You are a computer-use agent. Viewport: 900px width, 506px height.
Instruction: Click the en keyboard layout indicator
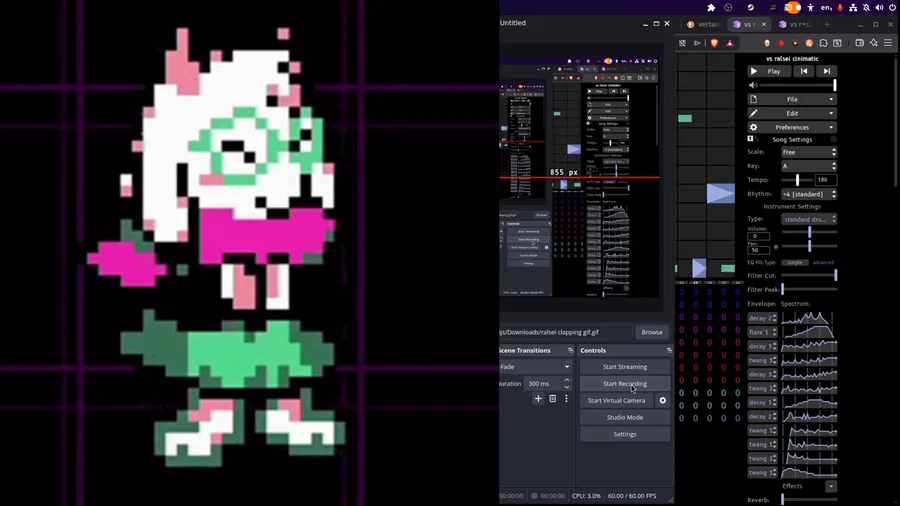click(826, 7)
